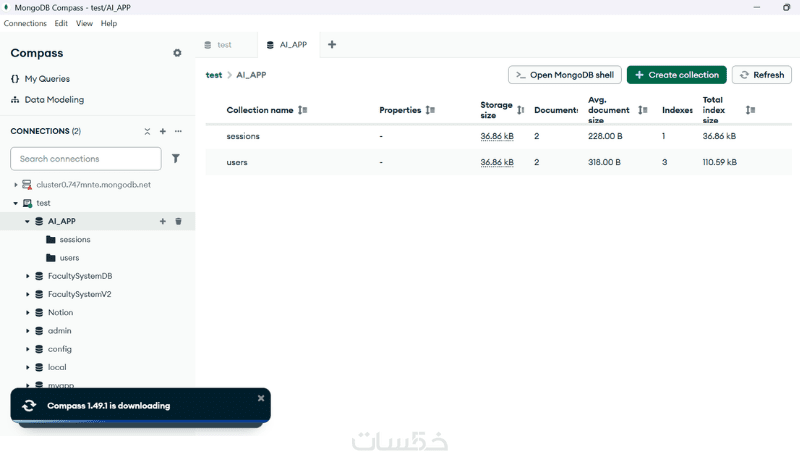
Task: Click the sessions folder icon in sidebar
Action: click(x=51, y=239)
